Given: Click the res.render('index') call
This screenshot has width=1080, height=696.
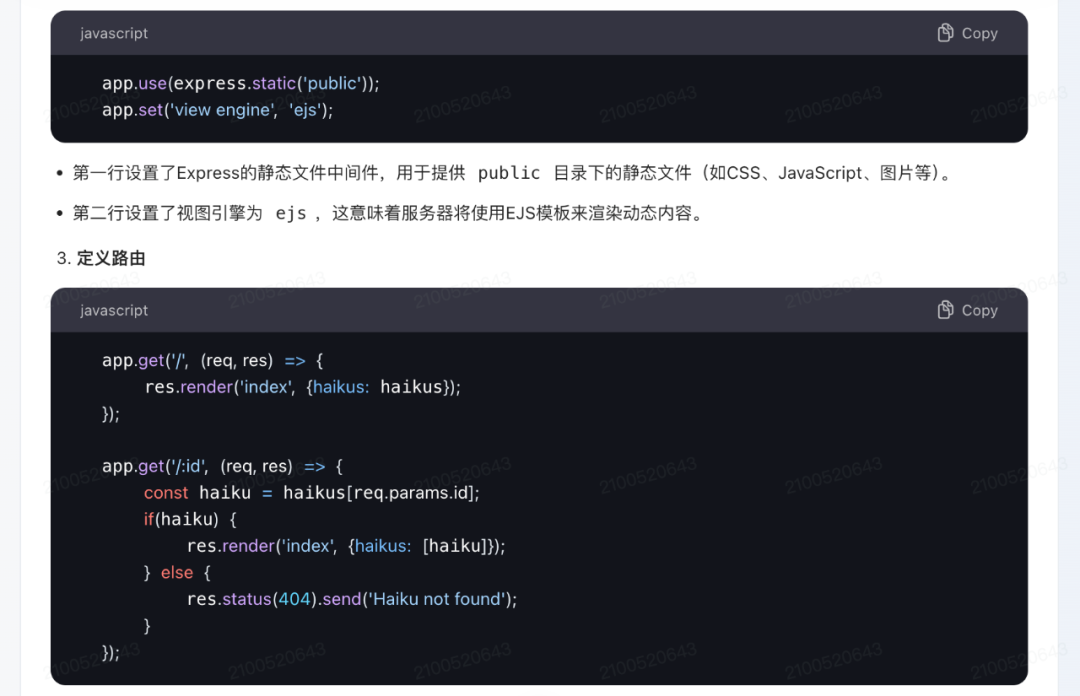Looking at the screenshot, I should coord(220,387).
